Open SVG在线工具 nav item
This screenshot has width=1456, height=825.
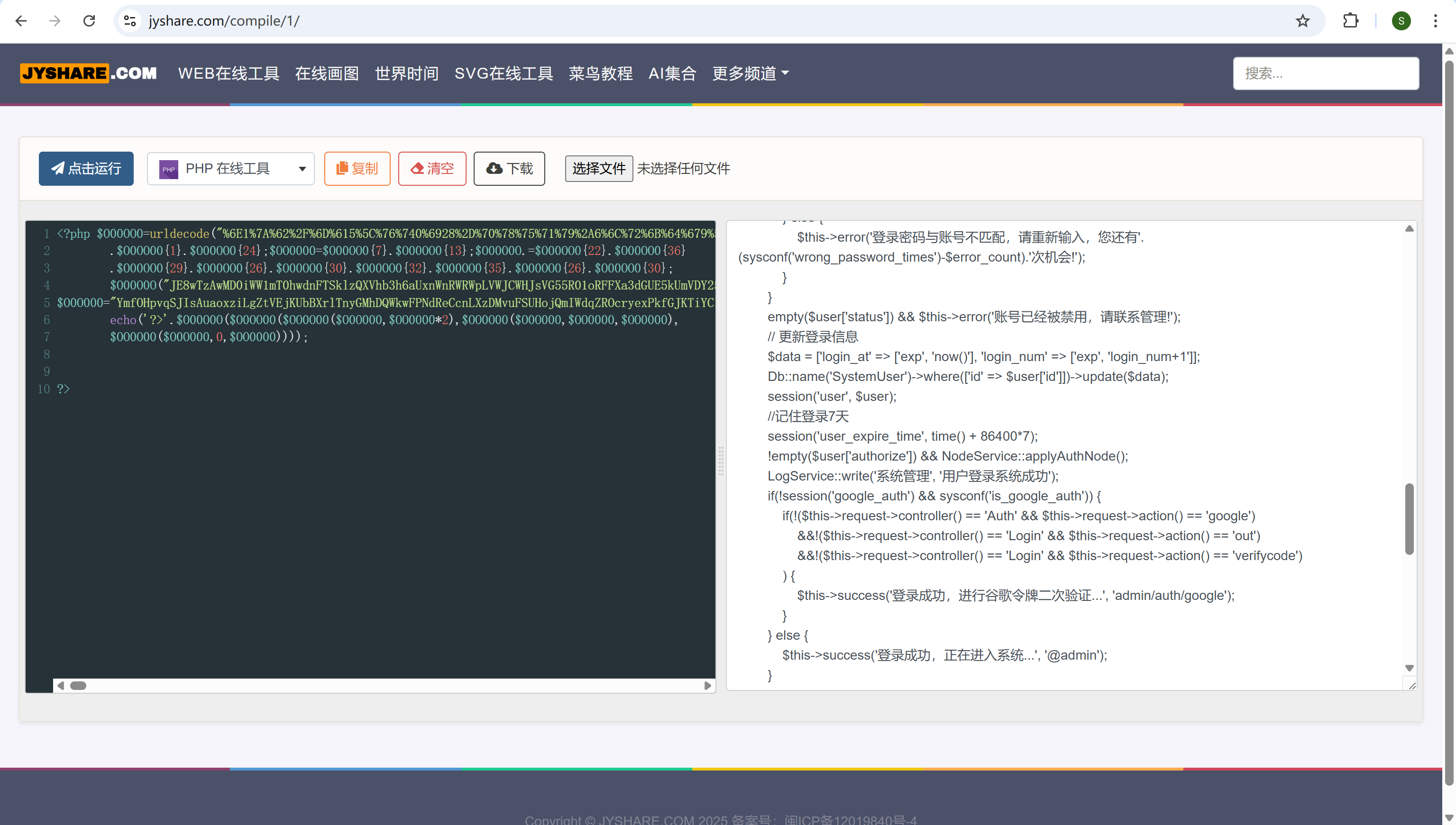(x=504, y=73)
